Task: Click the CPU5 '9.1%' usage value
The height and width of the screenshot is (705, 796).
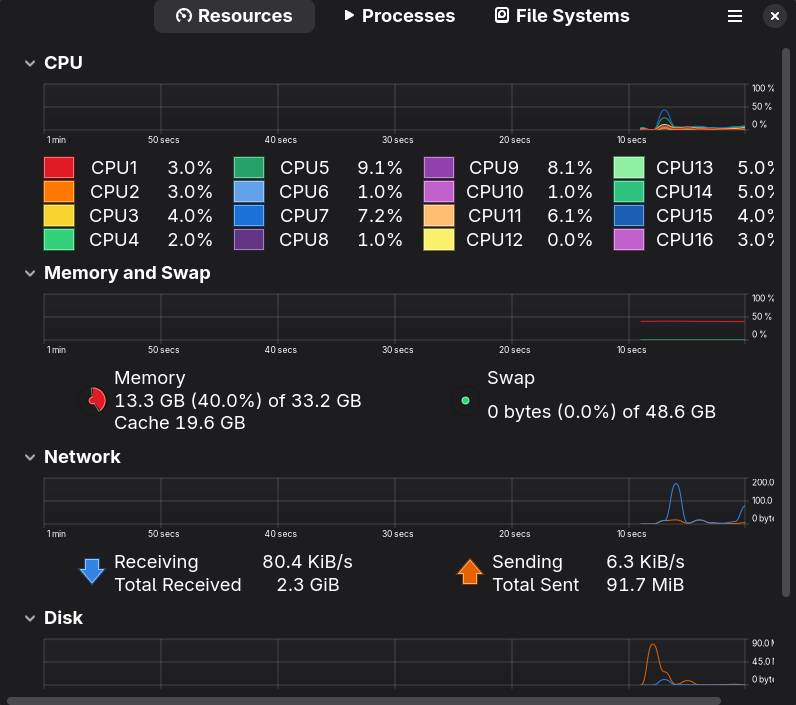Action: point(380,167)
